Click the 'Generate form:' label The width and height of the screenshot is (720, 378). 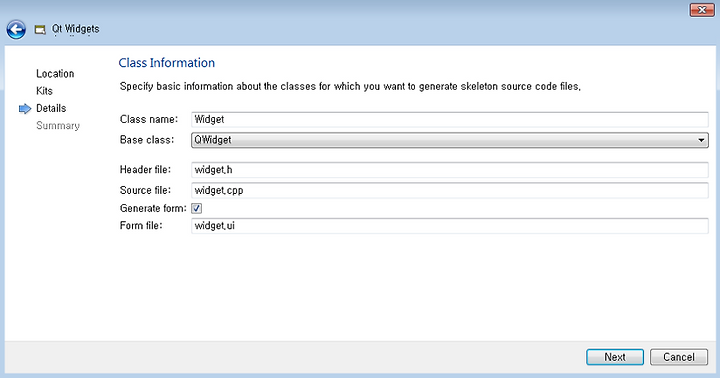coord(153,209)
